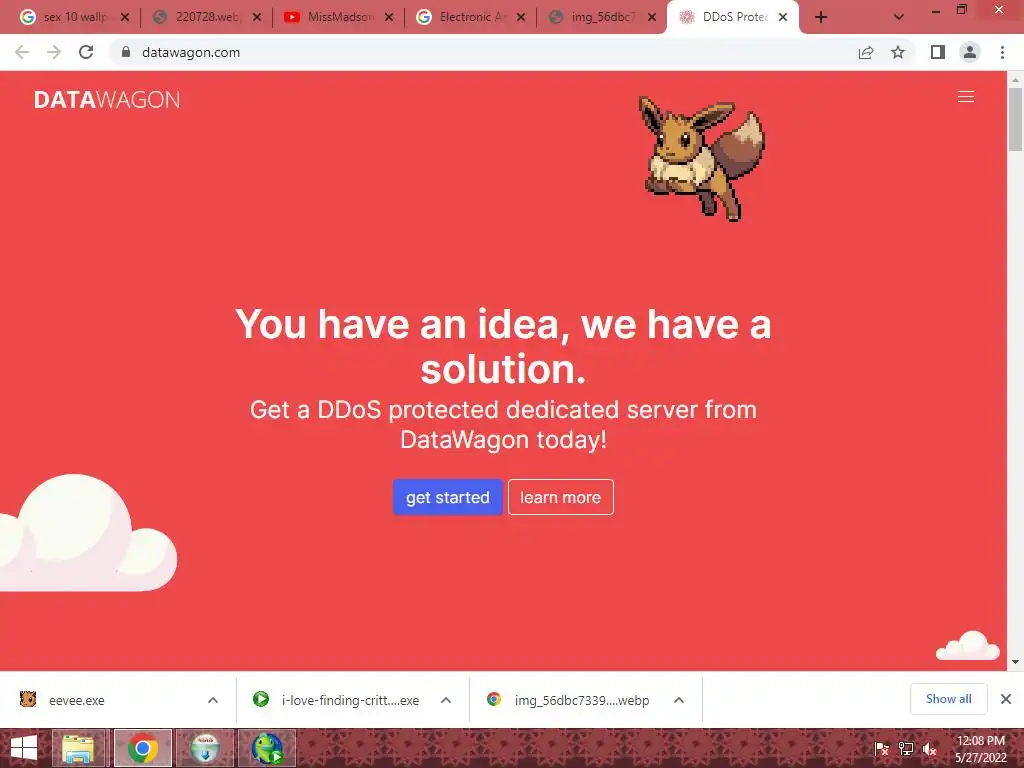Close the 220728.web tab

coord(257,18)
